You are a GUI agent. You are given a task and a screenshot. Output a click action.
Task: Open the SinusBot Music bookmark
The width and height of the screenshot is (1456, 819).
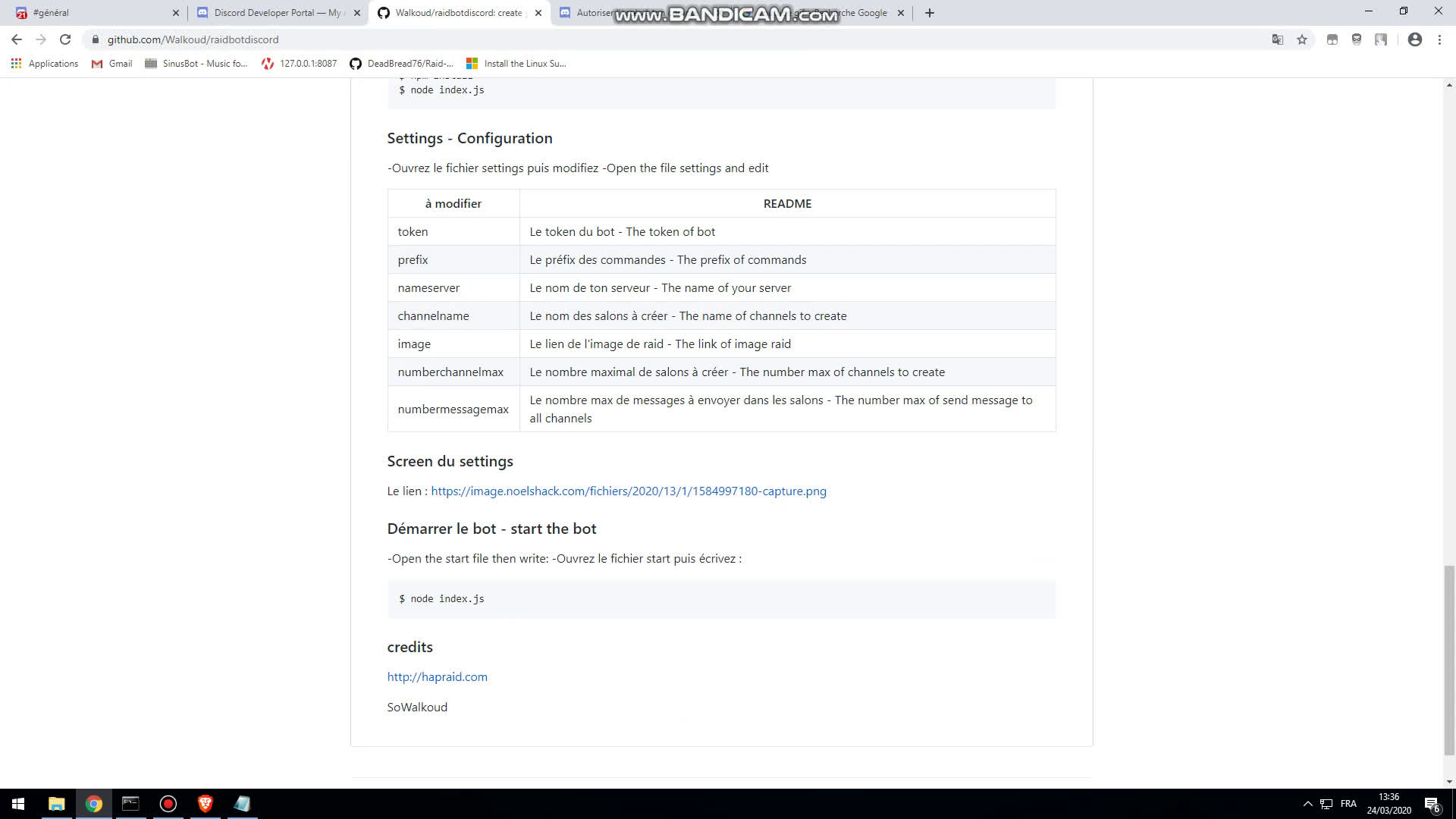196,64
